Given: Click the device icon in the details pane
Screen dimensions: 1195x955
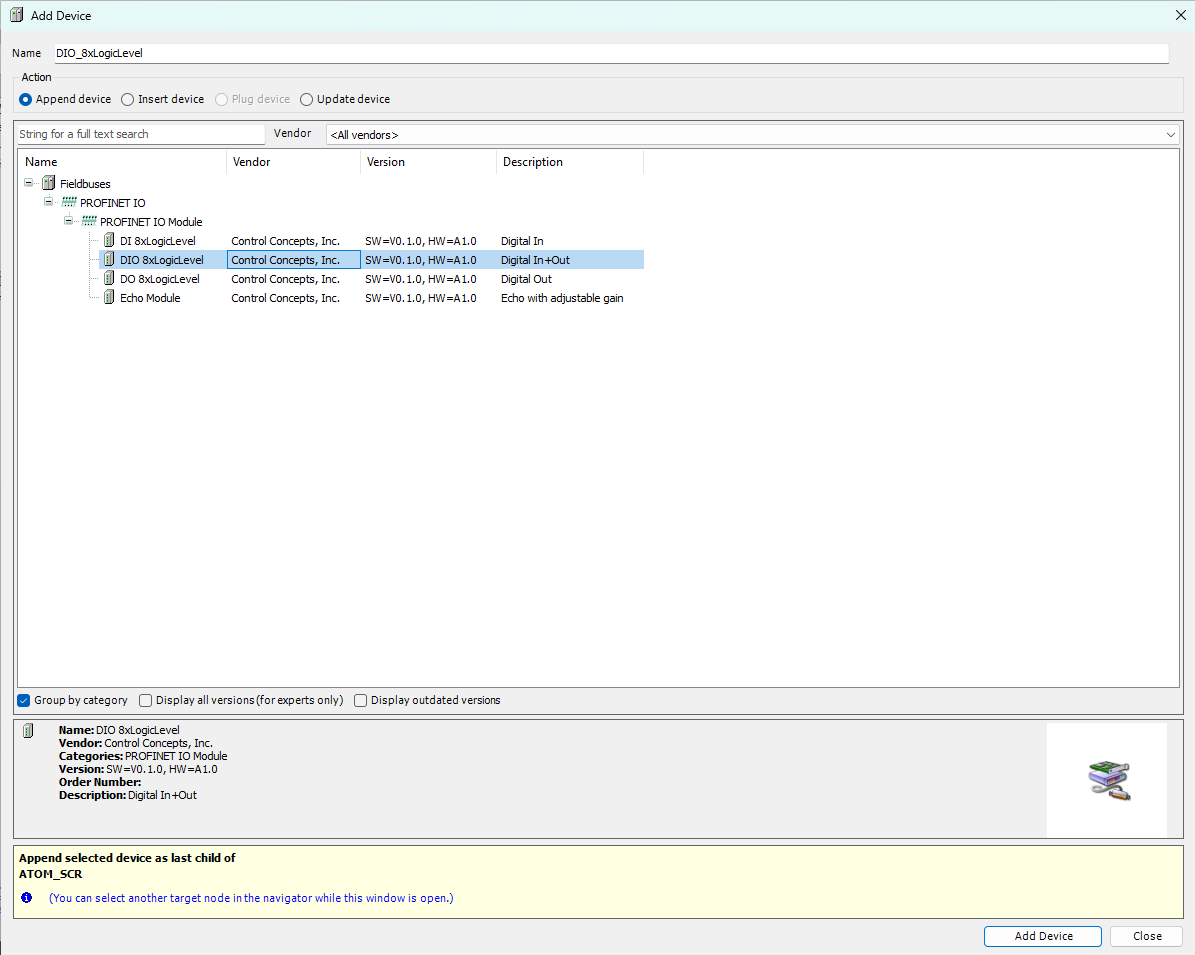Looking at the screenshot, I should (26, 731).
